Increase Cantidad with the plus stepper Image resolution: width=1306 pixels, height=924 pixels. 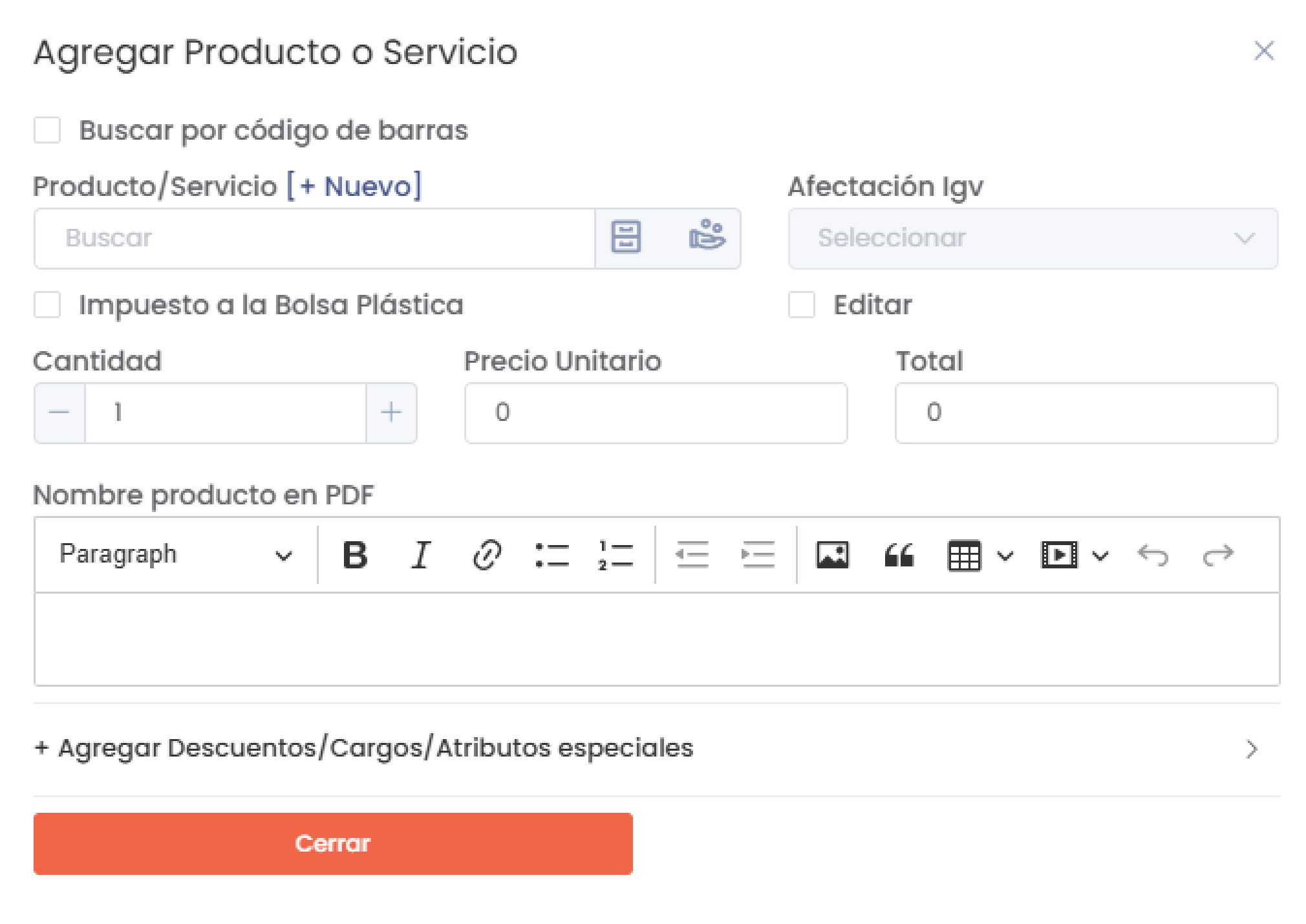point(391,413)
